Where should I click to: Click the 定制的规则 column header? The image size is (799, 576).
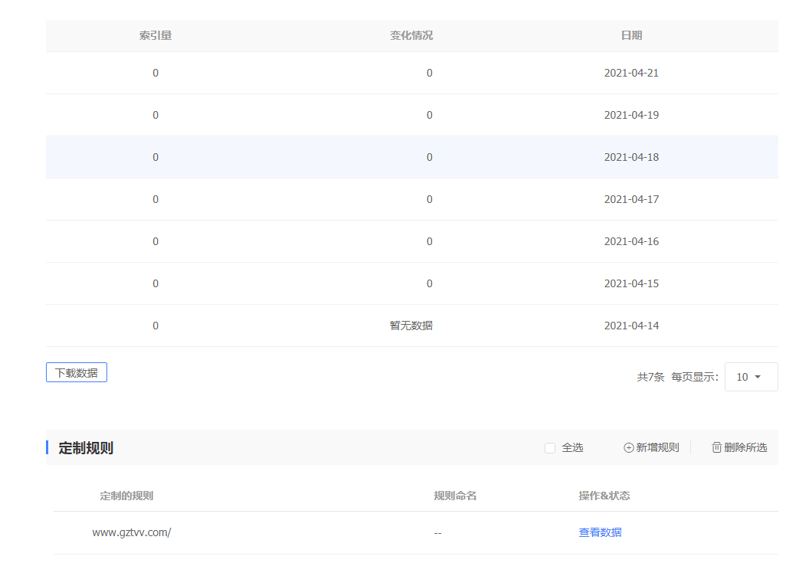point(126,496)
